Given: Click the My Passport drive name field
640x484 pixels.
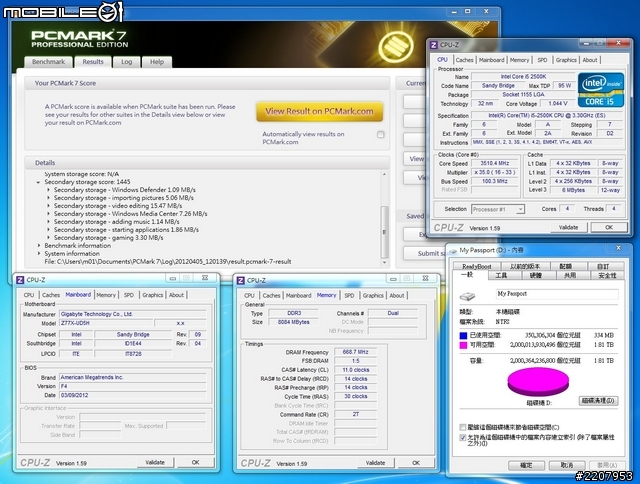Looking at the screenshot, I should pyautogui.click(x=557, y=294).
